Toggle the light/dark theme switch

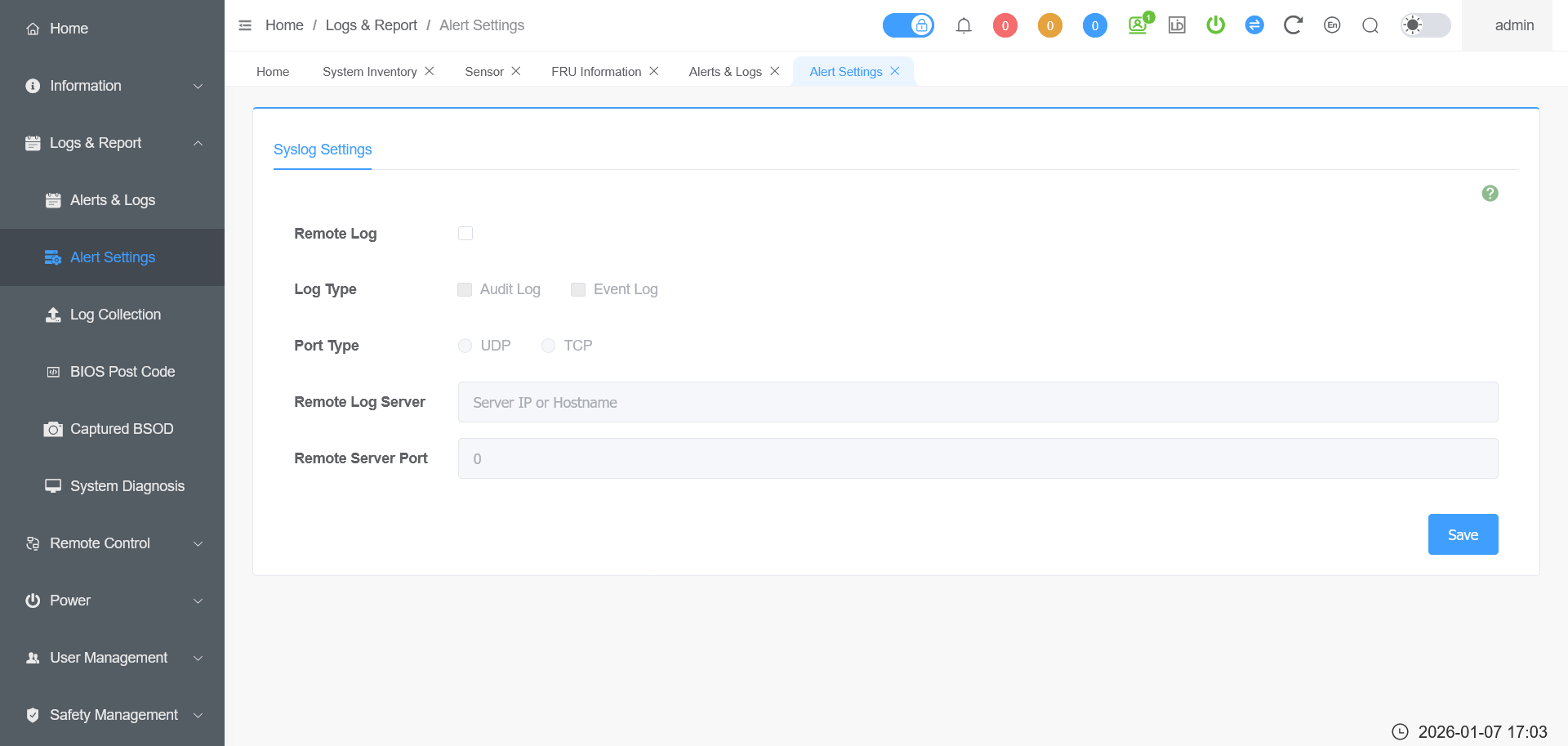pos(1425,25)
